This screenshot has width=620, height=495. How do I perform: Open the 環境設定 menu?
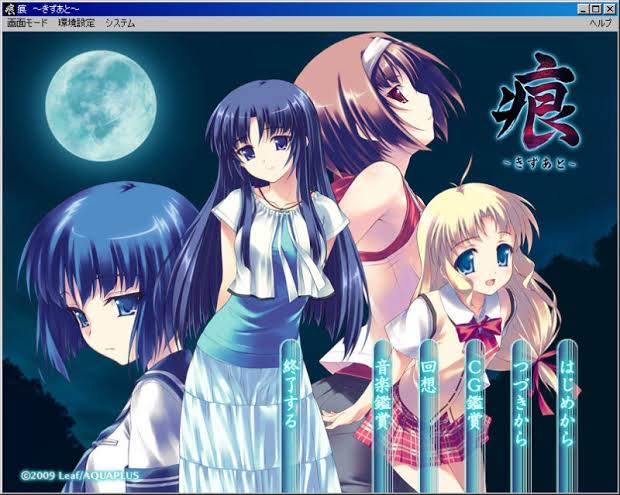(76, 22)
